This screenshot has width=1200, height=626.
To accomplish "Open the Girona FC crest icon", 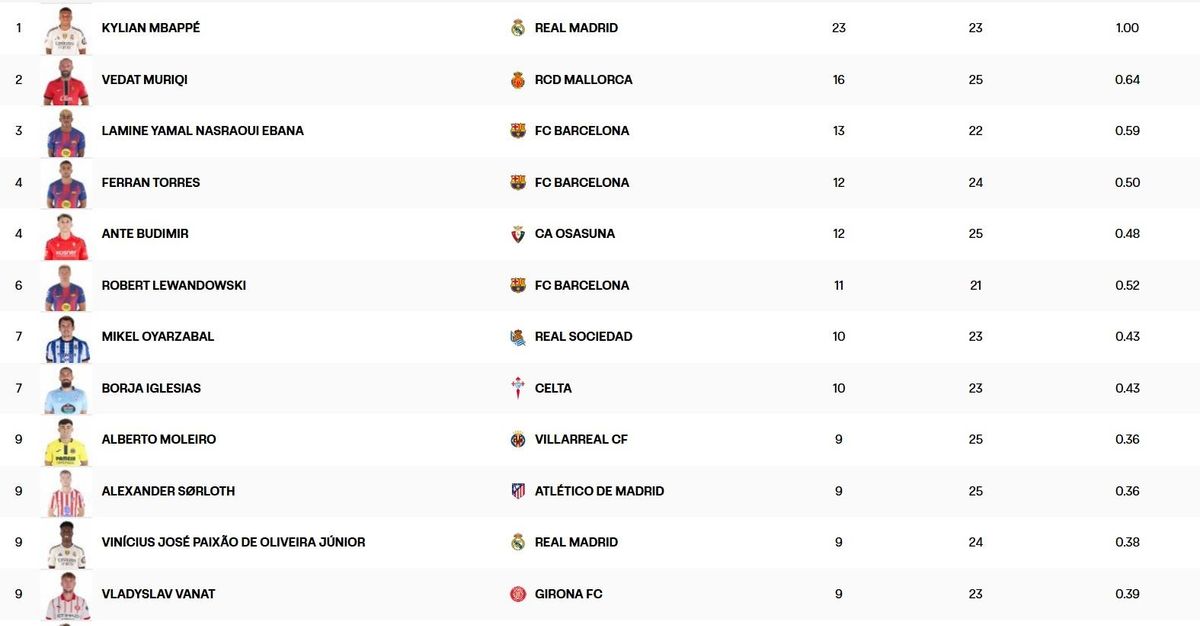I will 518,594.
